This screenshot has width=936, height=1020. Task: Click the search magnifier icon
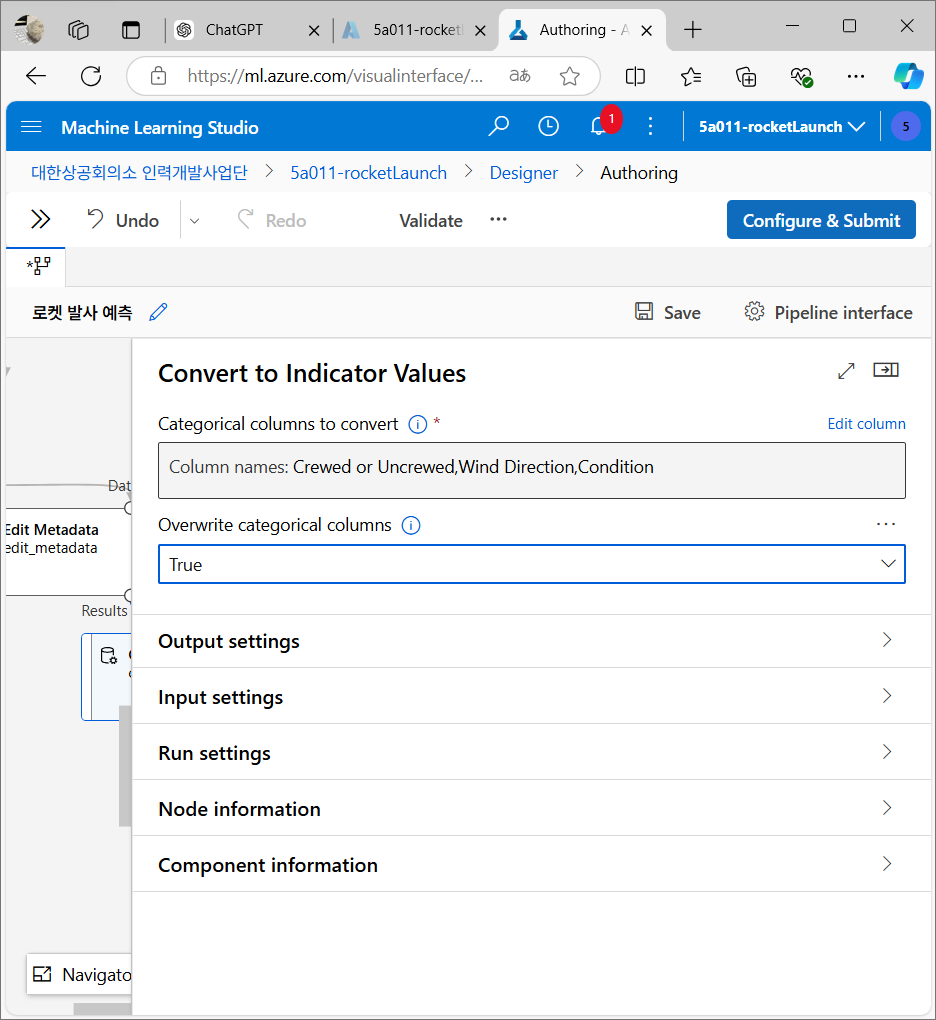tap(498, 126)
